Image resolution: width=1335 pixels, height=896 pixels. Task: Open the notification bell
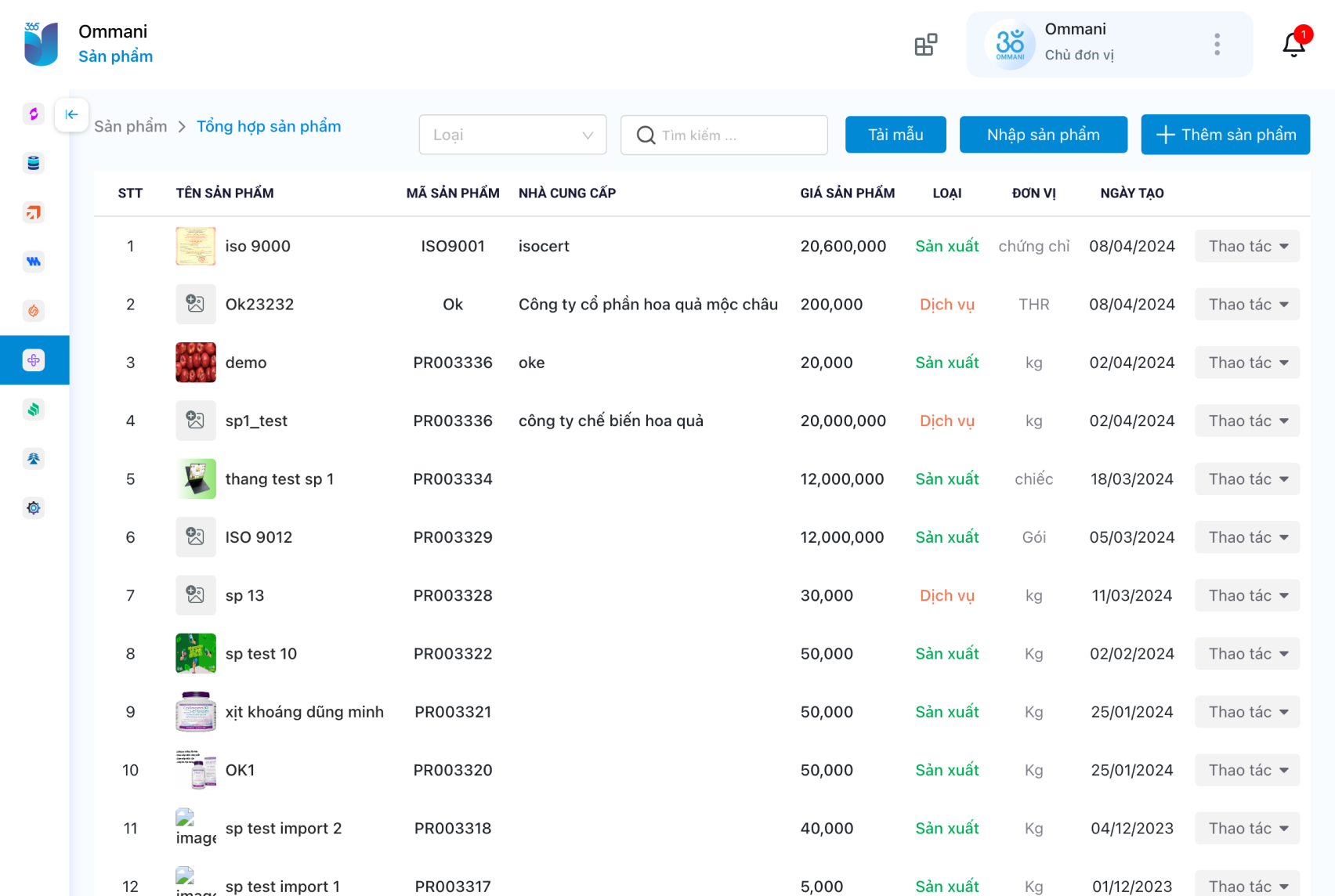pyautogui.click(x=1293, y=45)
